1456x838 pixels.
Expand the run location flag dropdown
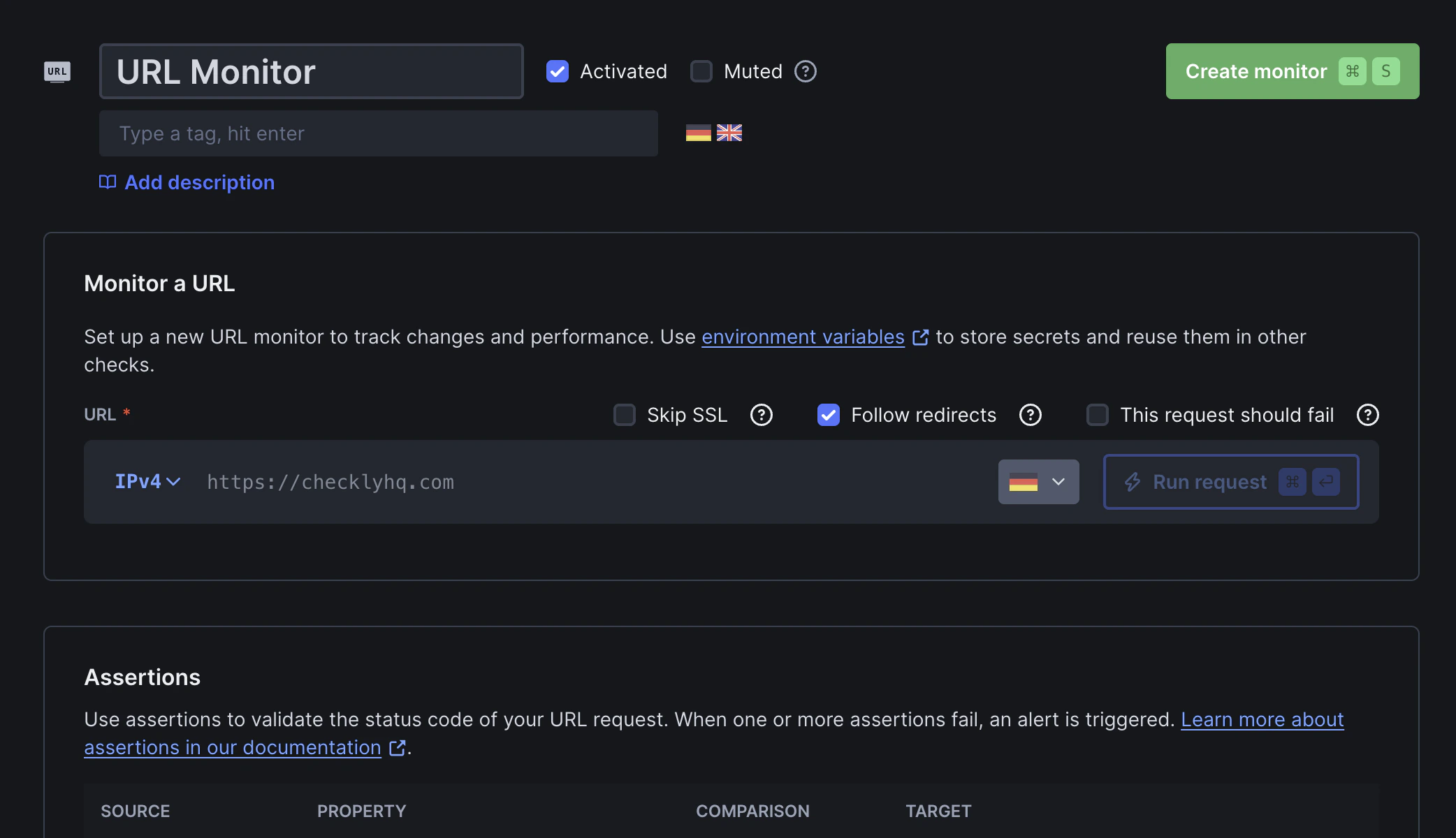1038,481
